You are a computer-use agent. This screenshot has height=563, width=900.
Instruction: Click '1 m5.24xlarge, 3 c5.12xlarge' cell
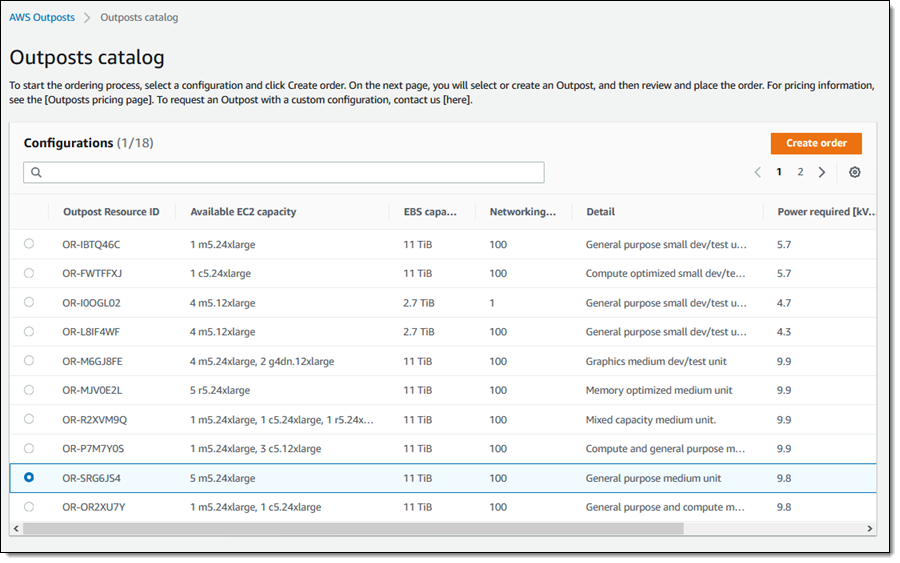(255, 449)
